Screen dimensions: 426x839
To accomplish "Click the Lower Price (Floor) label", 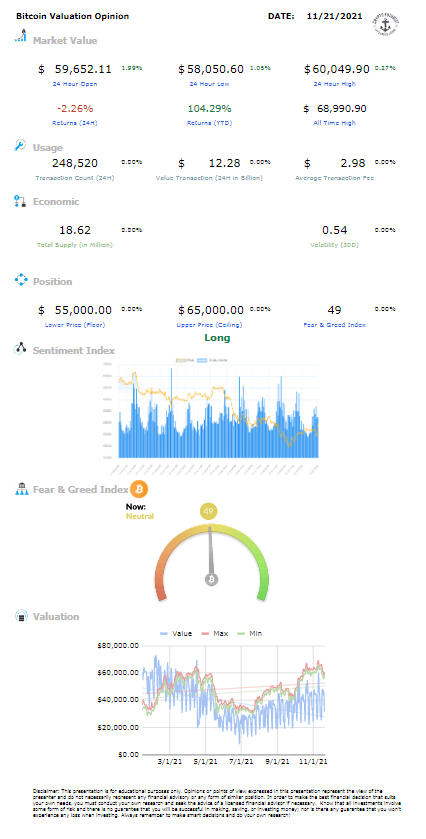I will point(75,325).
